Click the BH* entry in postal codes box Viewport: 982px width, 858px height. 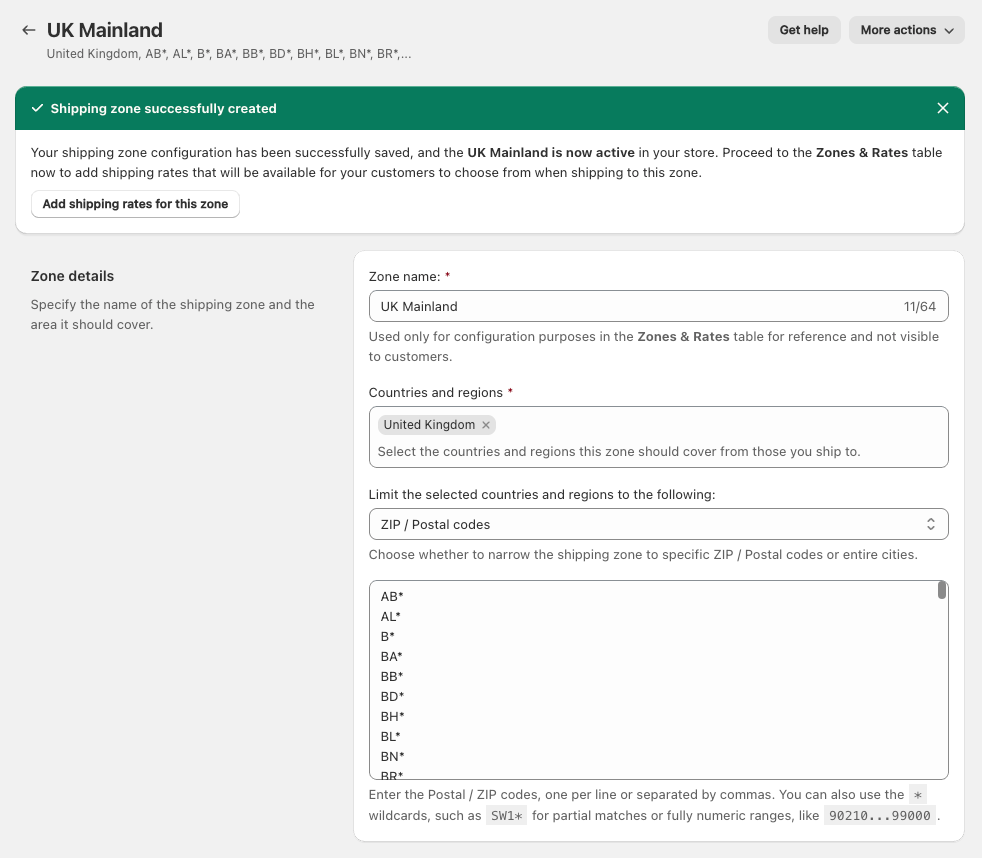click(392, 716)
